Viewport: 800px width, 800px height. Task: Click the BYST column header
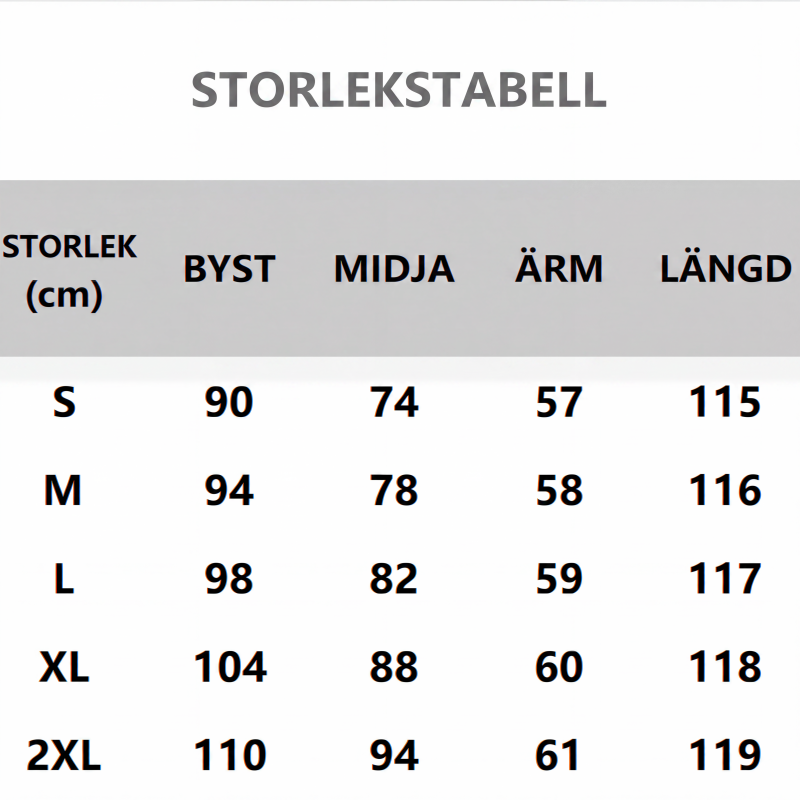229,269
